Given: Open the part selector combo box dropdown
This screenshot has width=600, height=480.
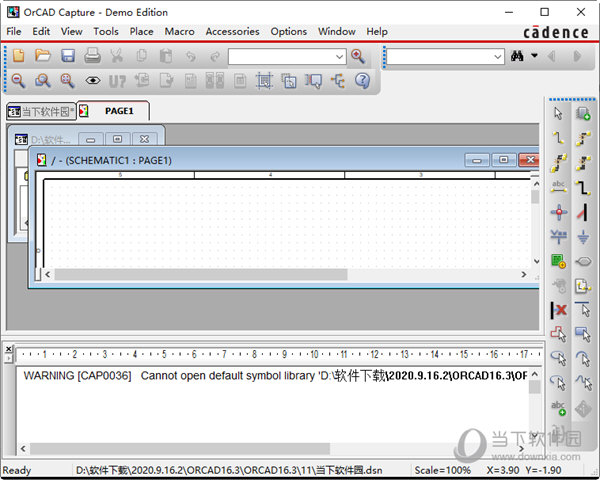Looking at the screenshot, I should tap(339, 57).
